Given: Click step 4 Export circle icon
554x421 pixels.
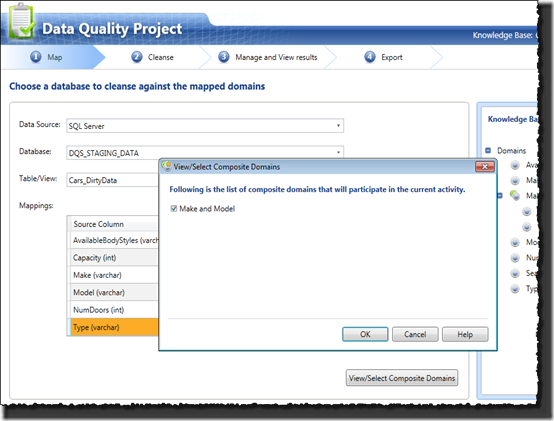Looking at the screenshot, I should pos(370,57).
